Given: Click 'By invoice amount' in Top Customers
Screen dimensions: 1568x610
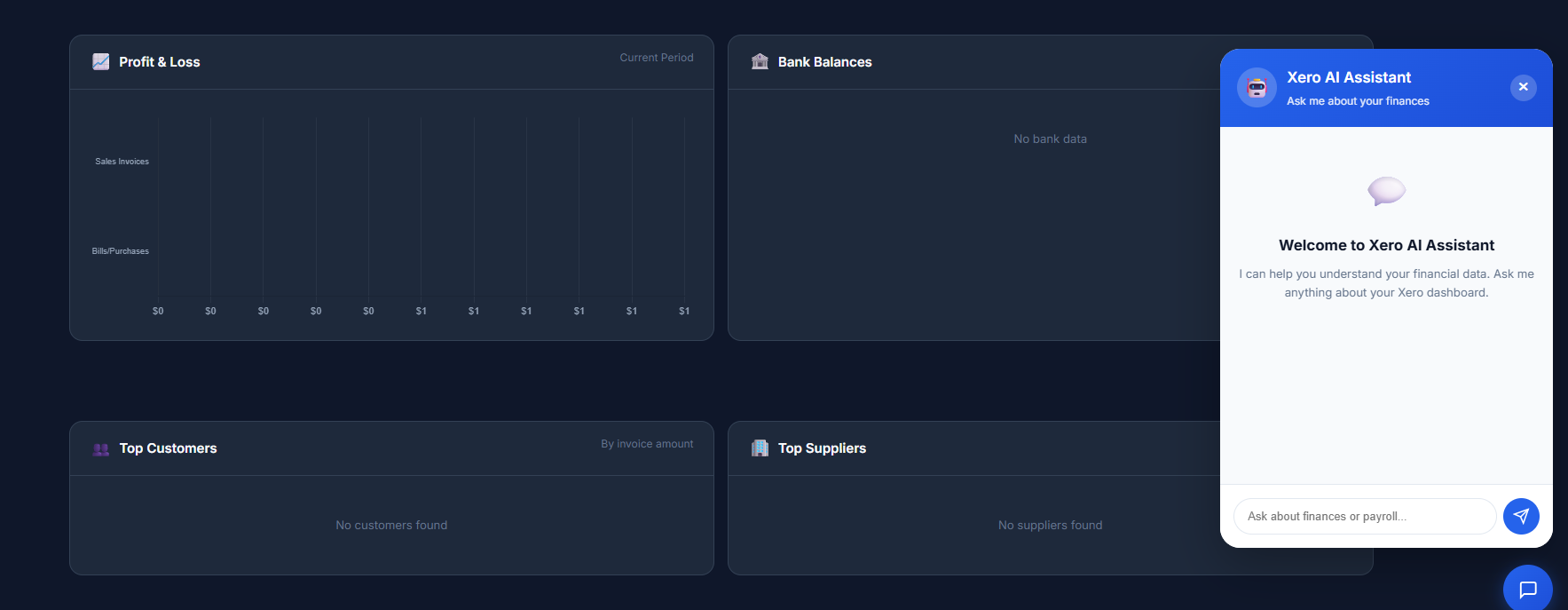Looking at the screenshot, I should coord(647,444).
